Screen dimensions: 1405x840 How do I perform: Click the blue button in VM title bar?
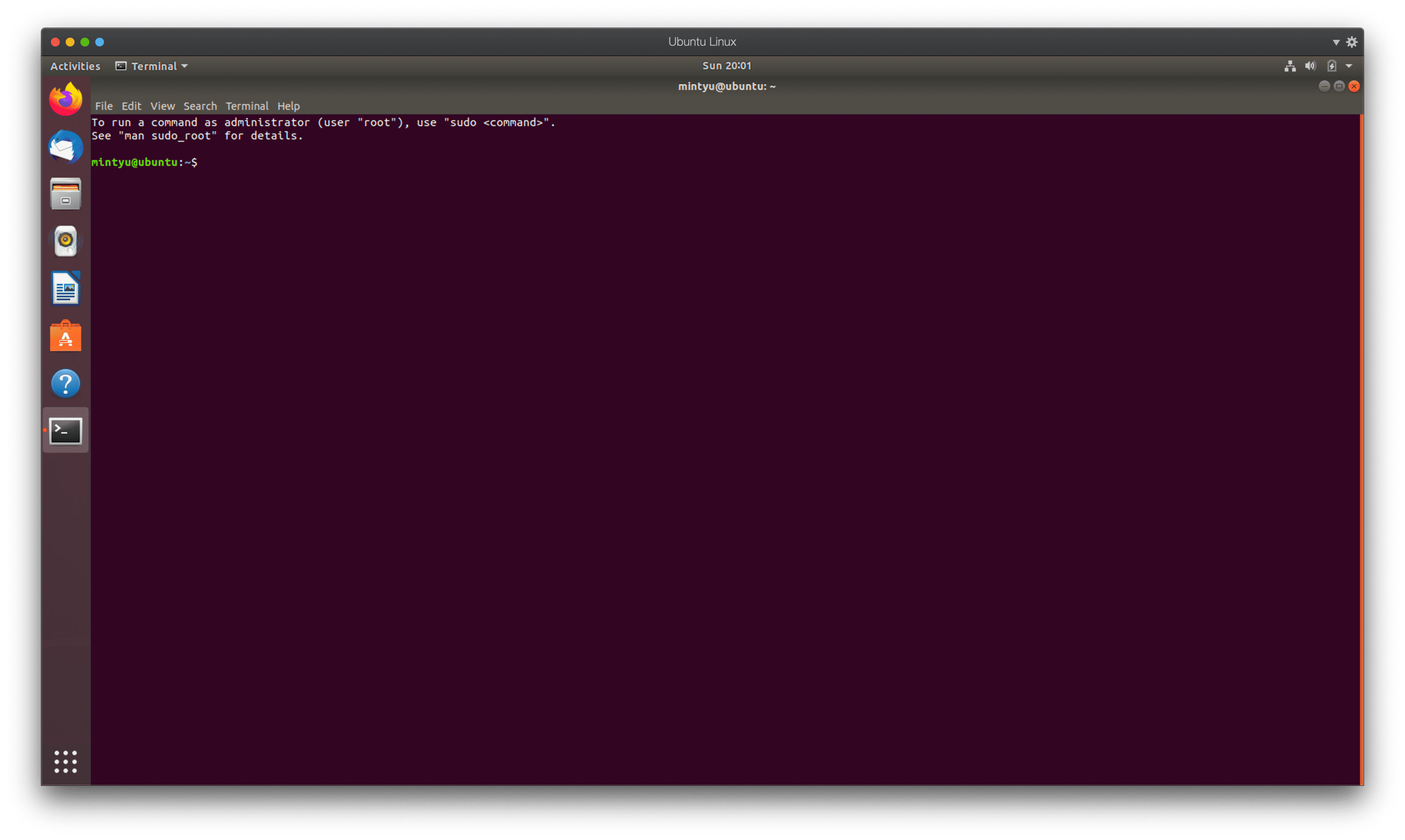[x=99, y=42]
